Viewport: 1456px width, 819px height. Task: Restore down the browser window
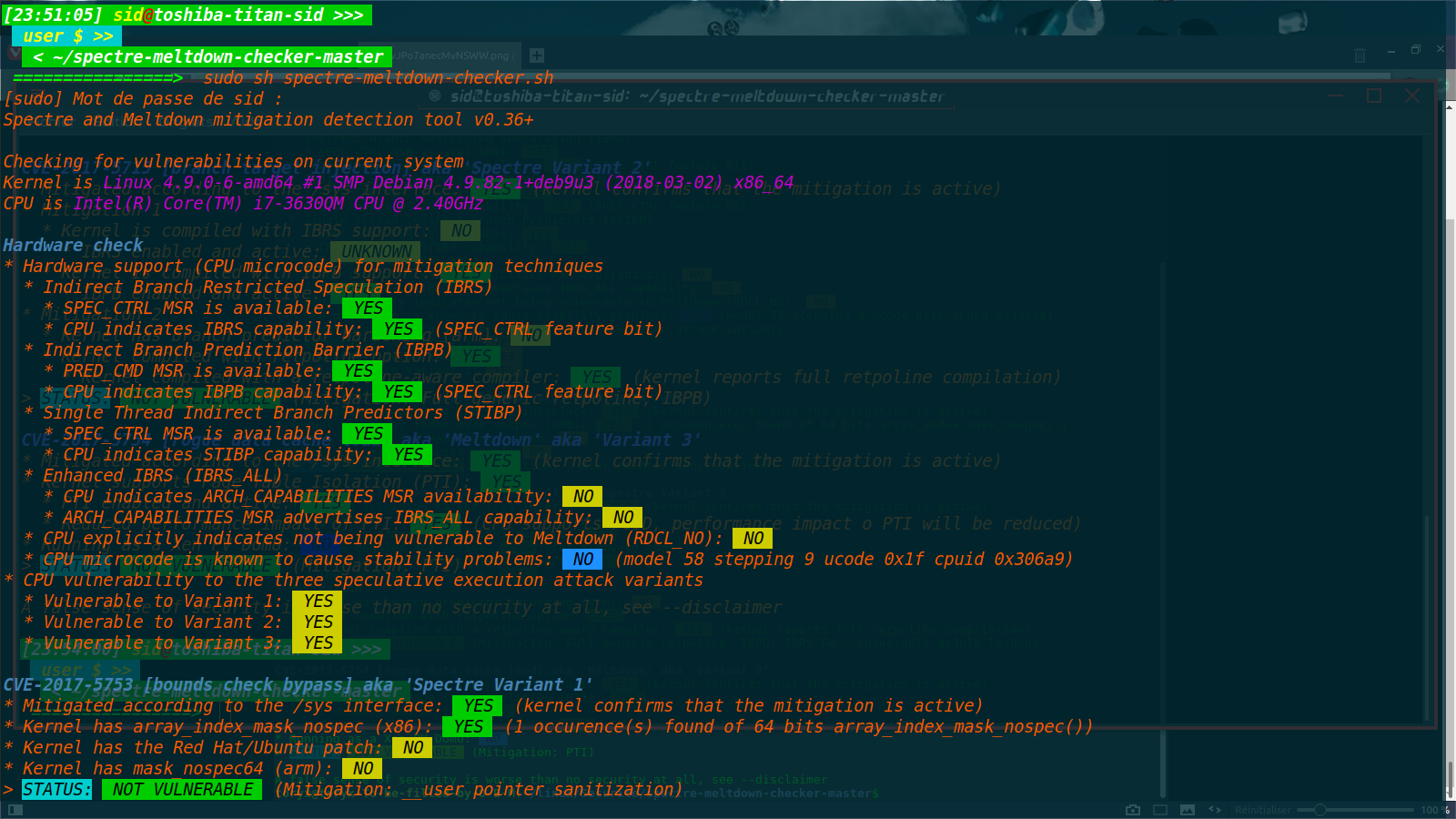click(x=1415, y=50)
